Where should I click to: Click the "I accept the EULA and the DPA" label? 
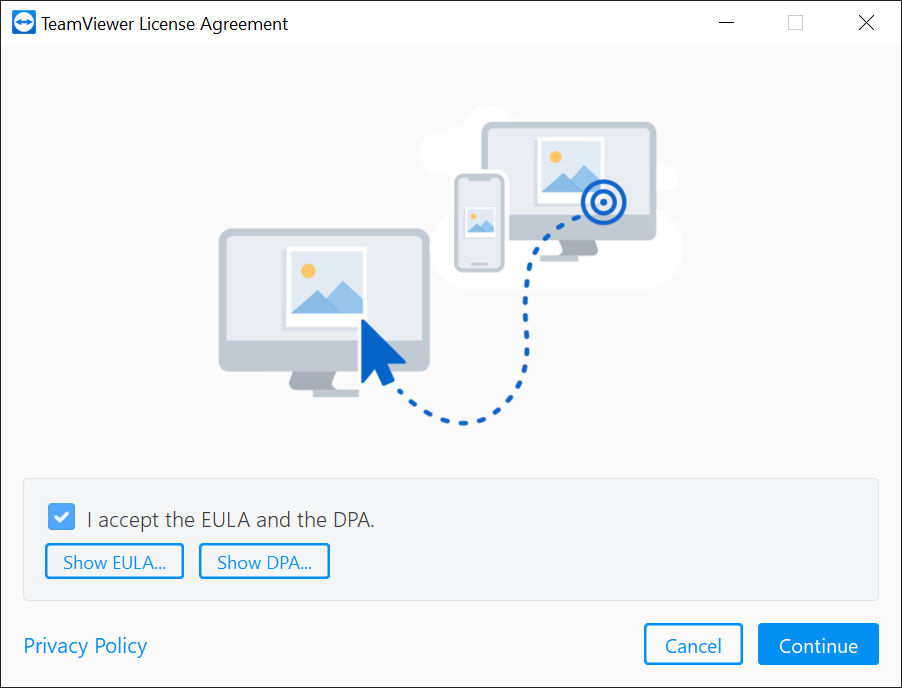[x=231, y=519]
